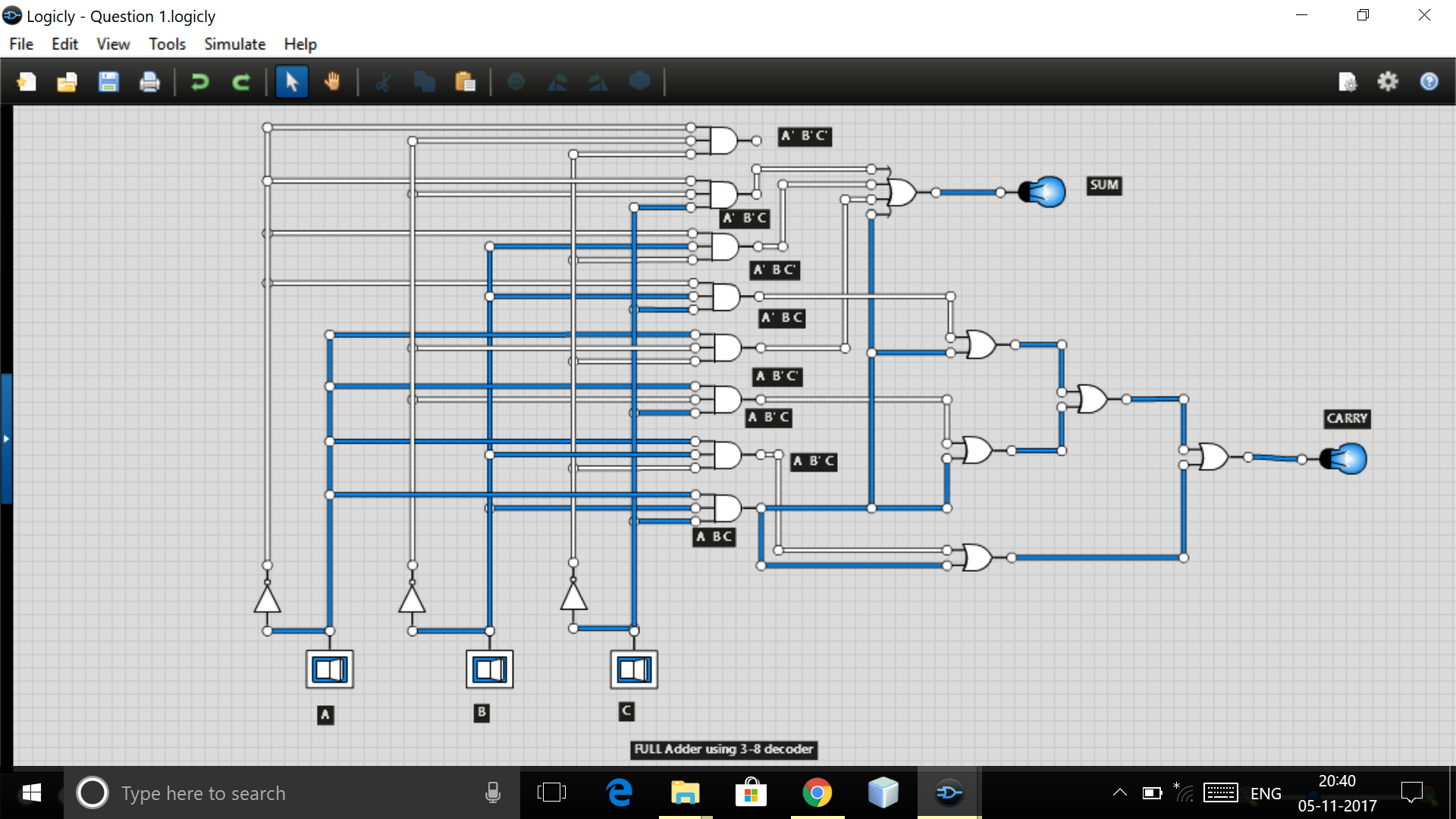Click the microphone icon in search box

click(x=493, y=793)
